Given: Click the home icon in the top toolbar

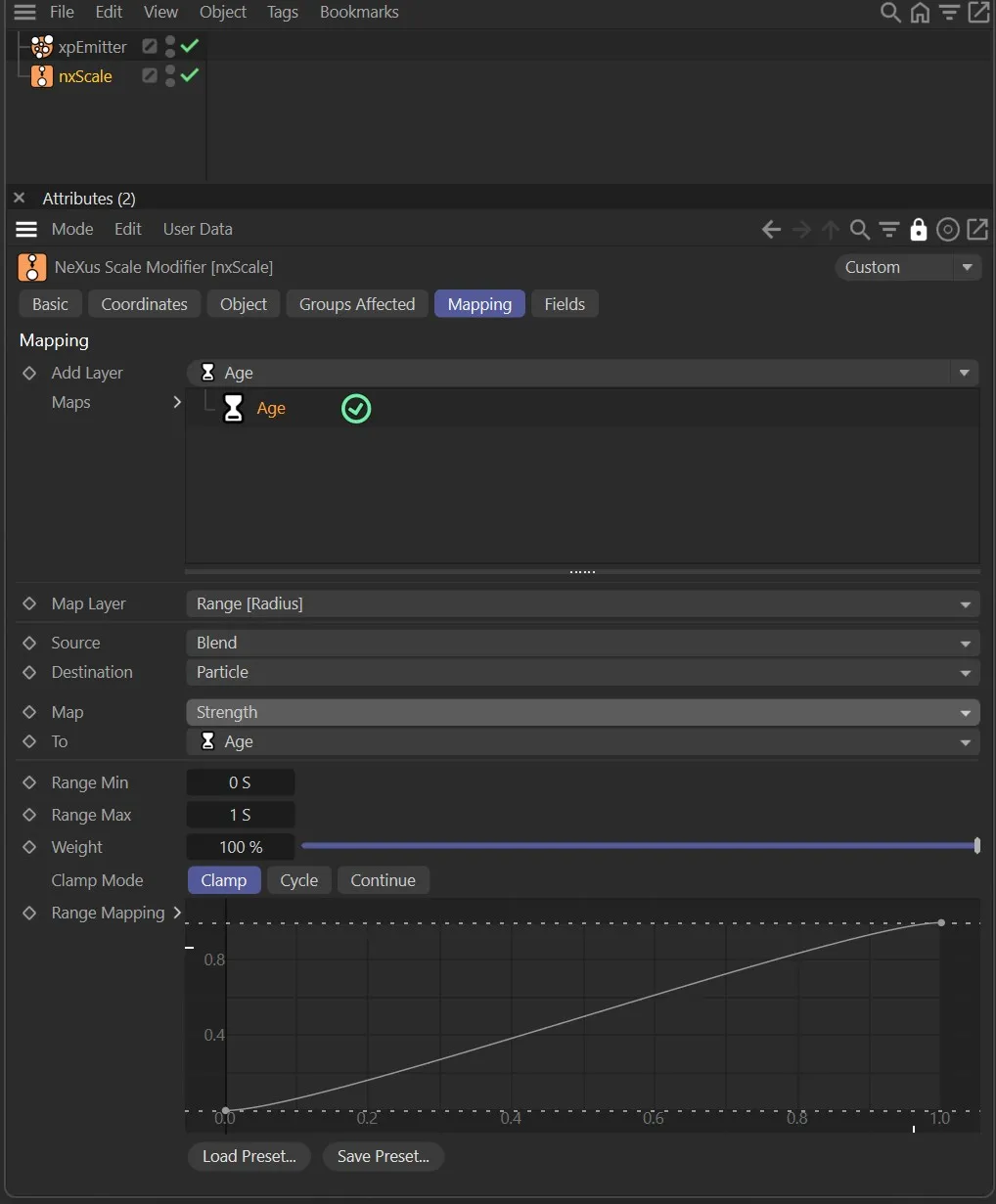Looking at the screenshot, I should [920, 13].
